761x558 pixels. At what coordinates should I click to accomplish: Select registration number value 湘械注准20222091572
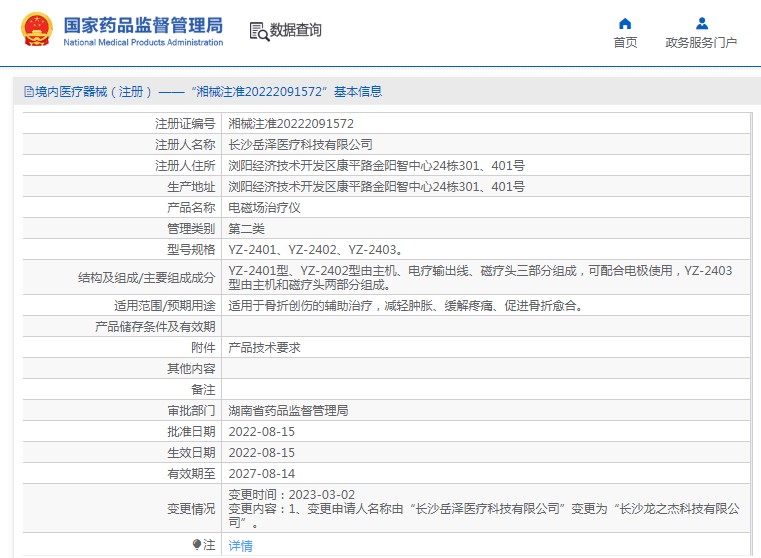click(x=291, y=124)
